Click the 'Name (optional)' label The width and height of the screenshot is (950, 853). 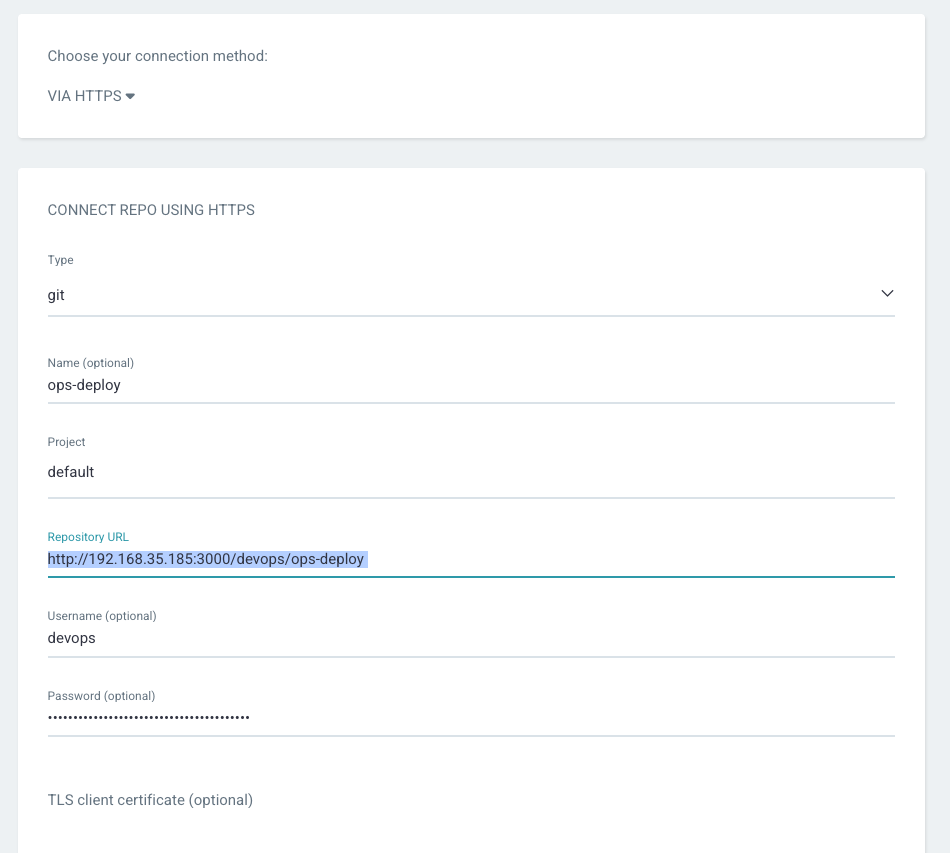(91, 363)
